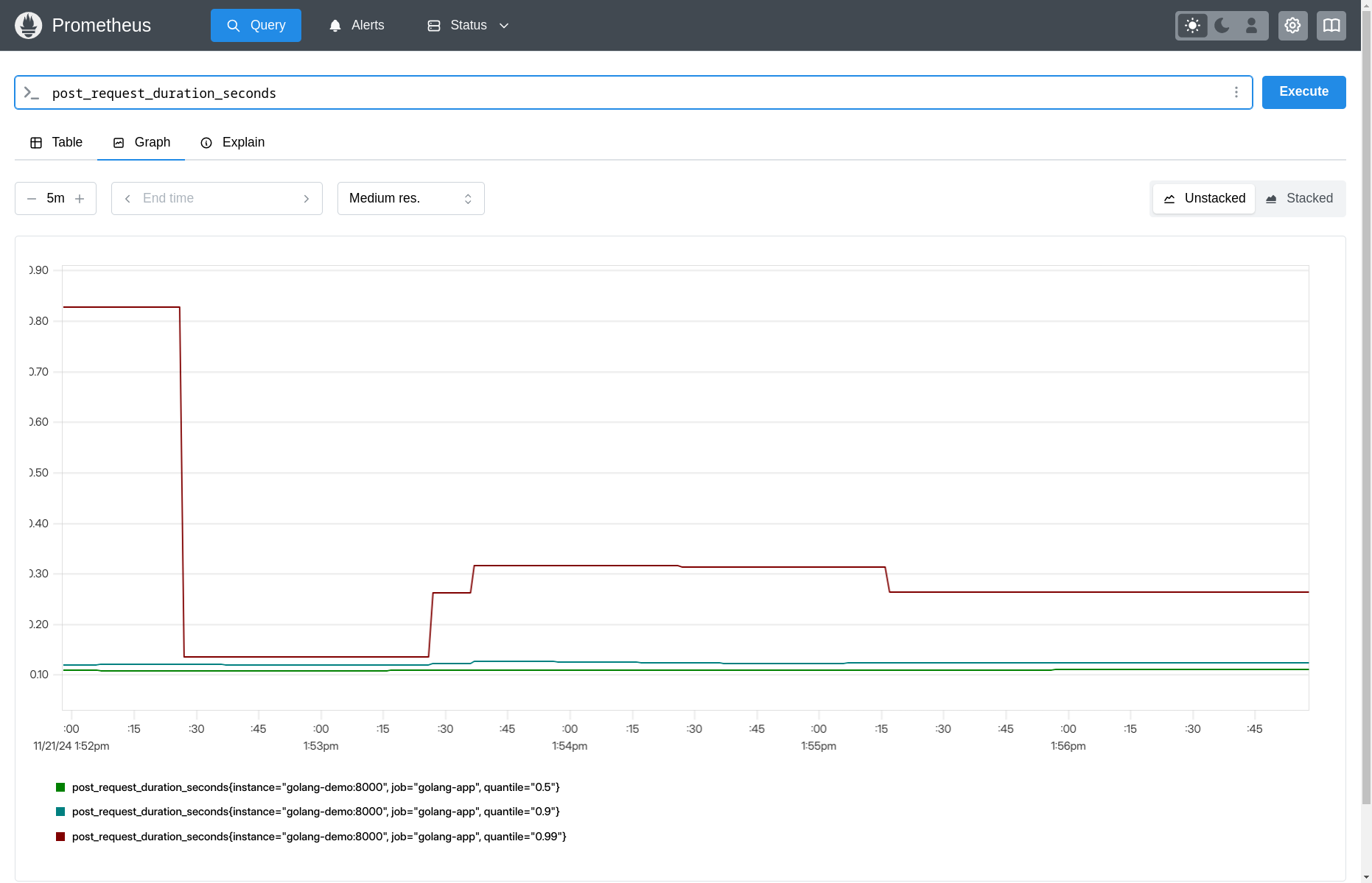This screenshot has height=883, width=1372.
Task: Click inside the End time input field
Action: (x=217, y=198)
